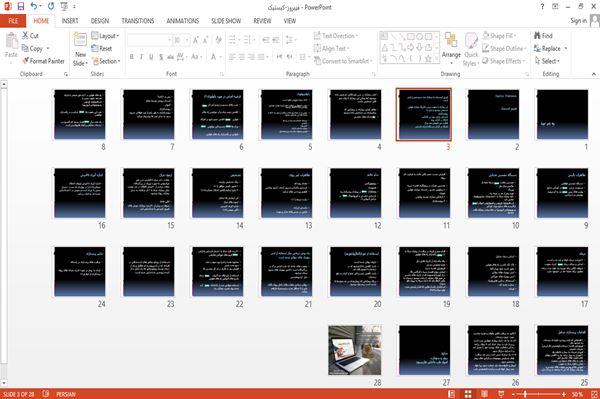600x399 pixels.
Task: Expand the Align Text dropdown
Action: 331,48
